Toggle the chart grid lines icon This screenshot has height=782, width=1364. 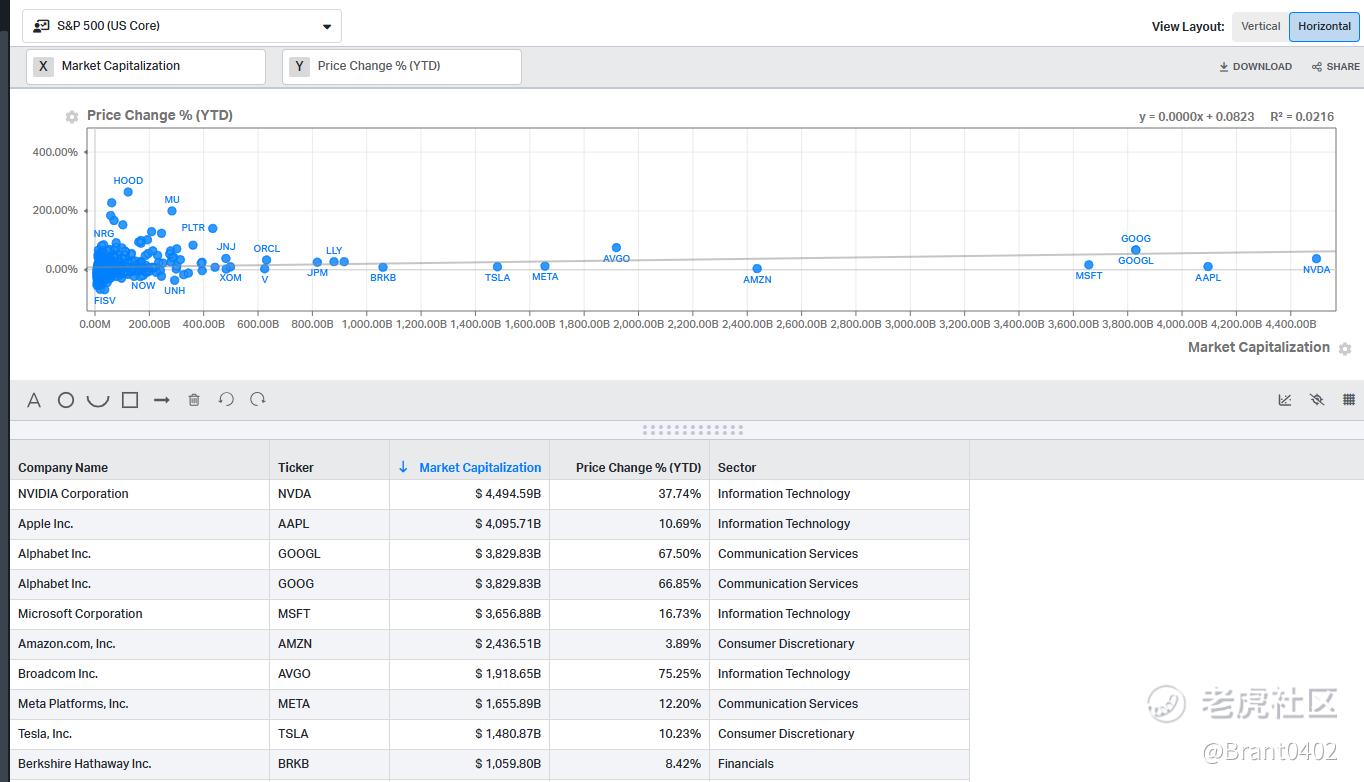click(x=1349, y=400)
